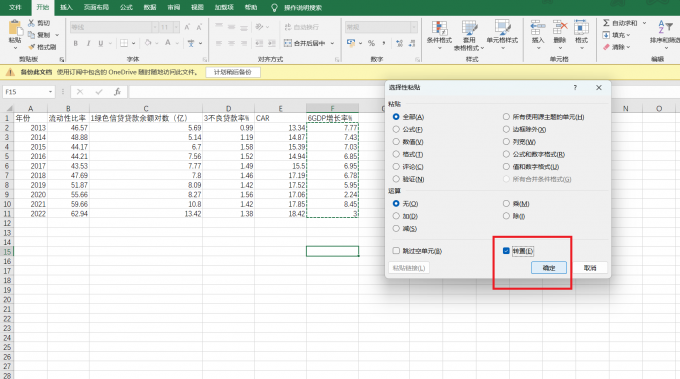
Task: Click 取消 to cancel the dialog
Action: (590, 268)
